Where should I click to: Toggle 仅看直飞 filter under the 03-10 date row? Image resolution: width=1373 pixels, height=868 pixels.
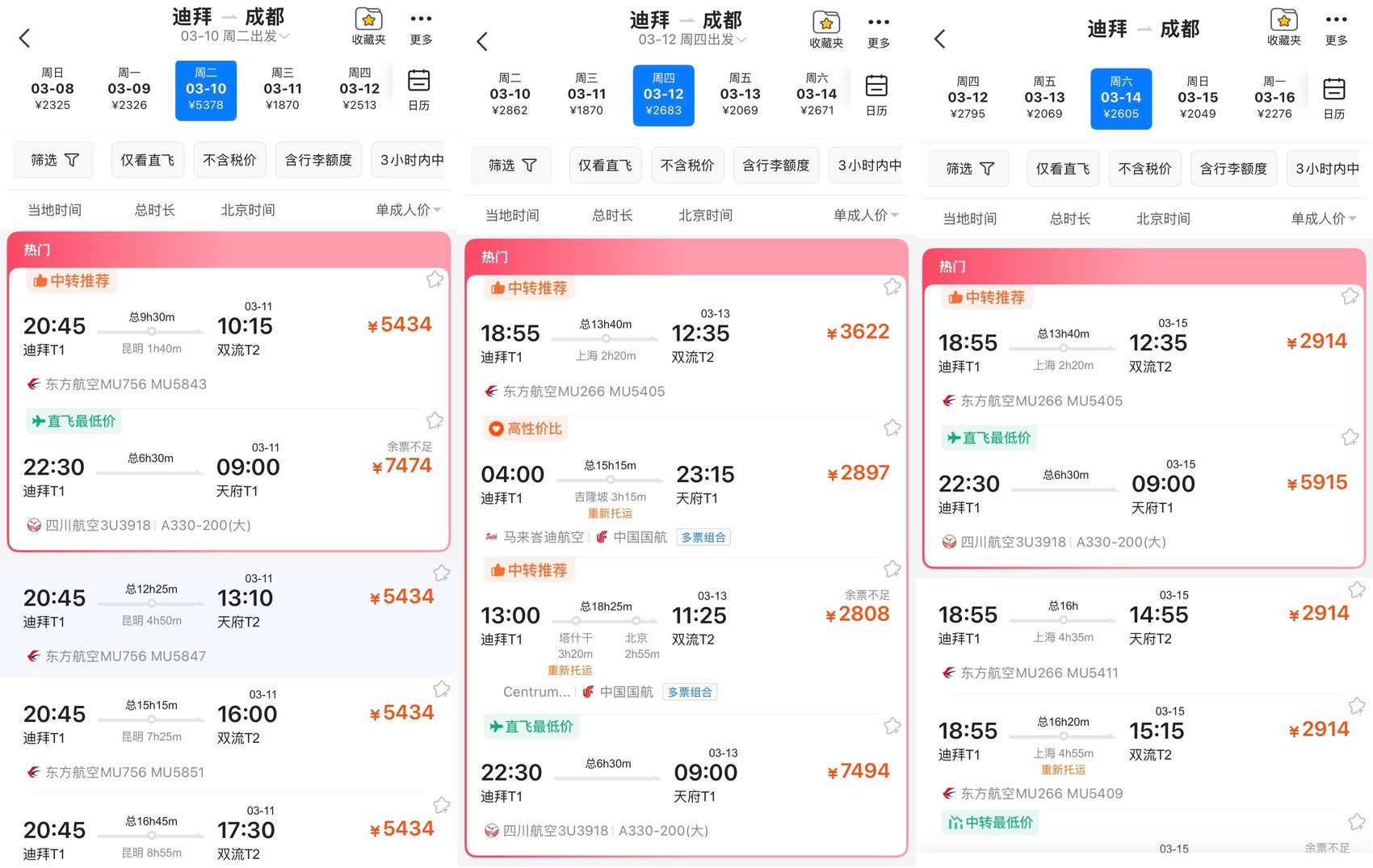coord(148,160)
